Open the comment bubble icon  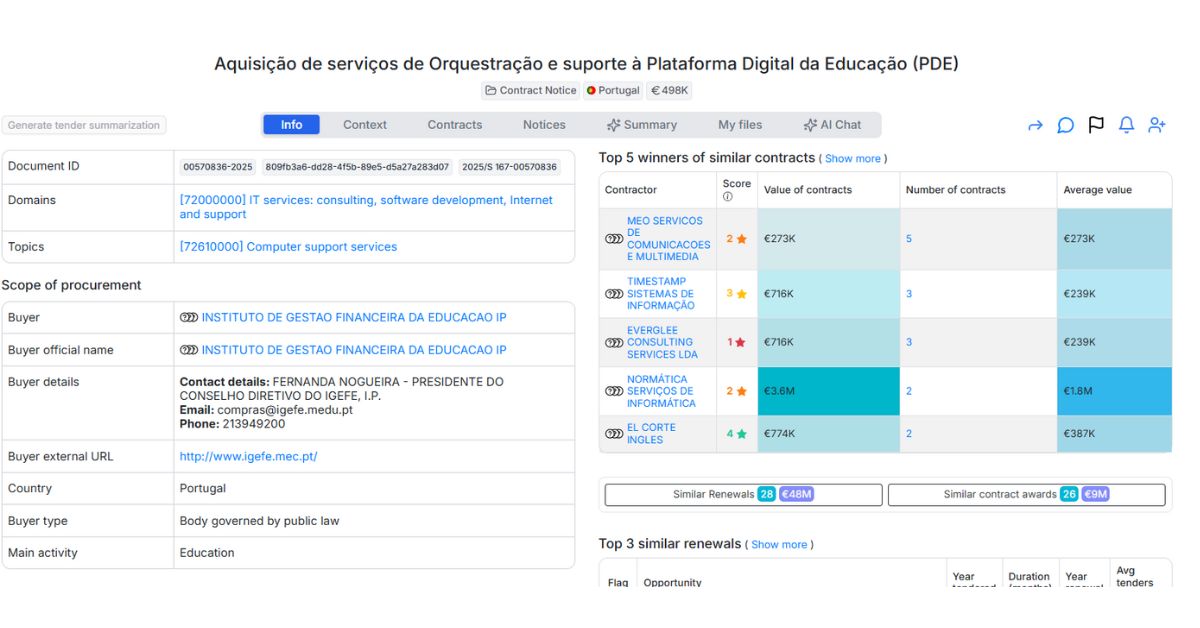coord(1066,125)
